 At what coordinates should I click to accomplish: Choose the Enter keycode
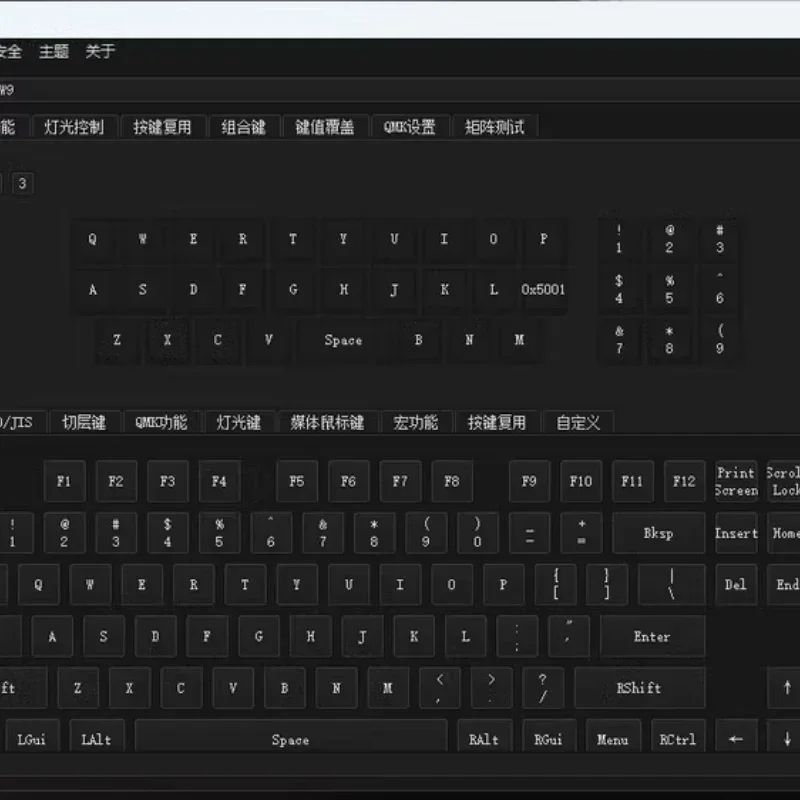click(x=651, y=636)
